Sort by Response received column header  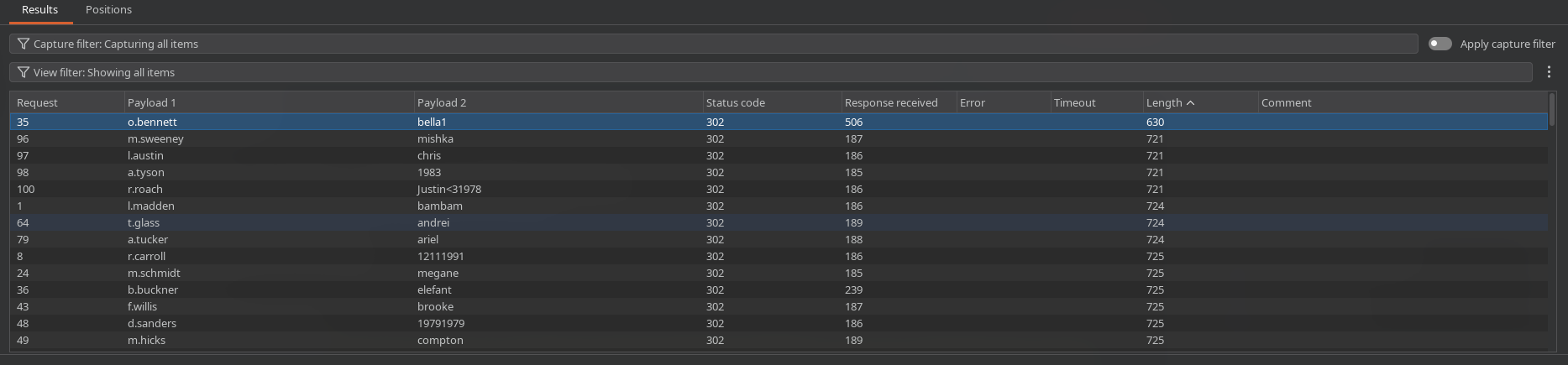[899, 102]
